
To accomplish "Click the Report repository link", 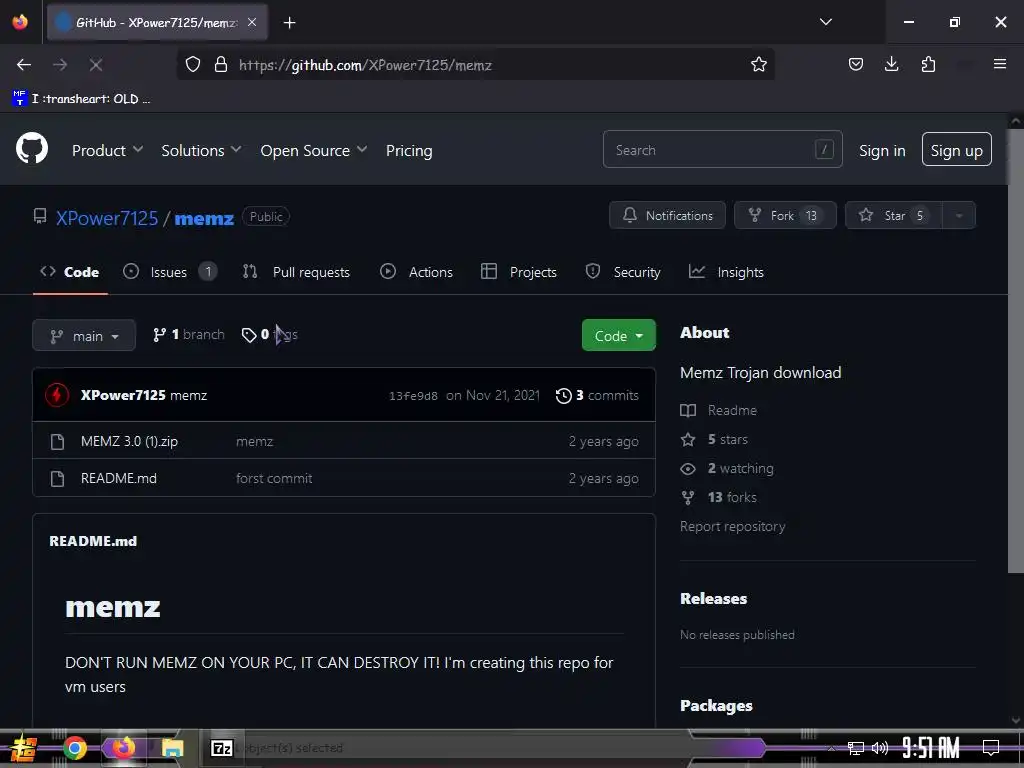I will (x=732, y=526).
